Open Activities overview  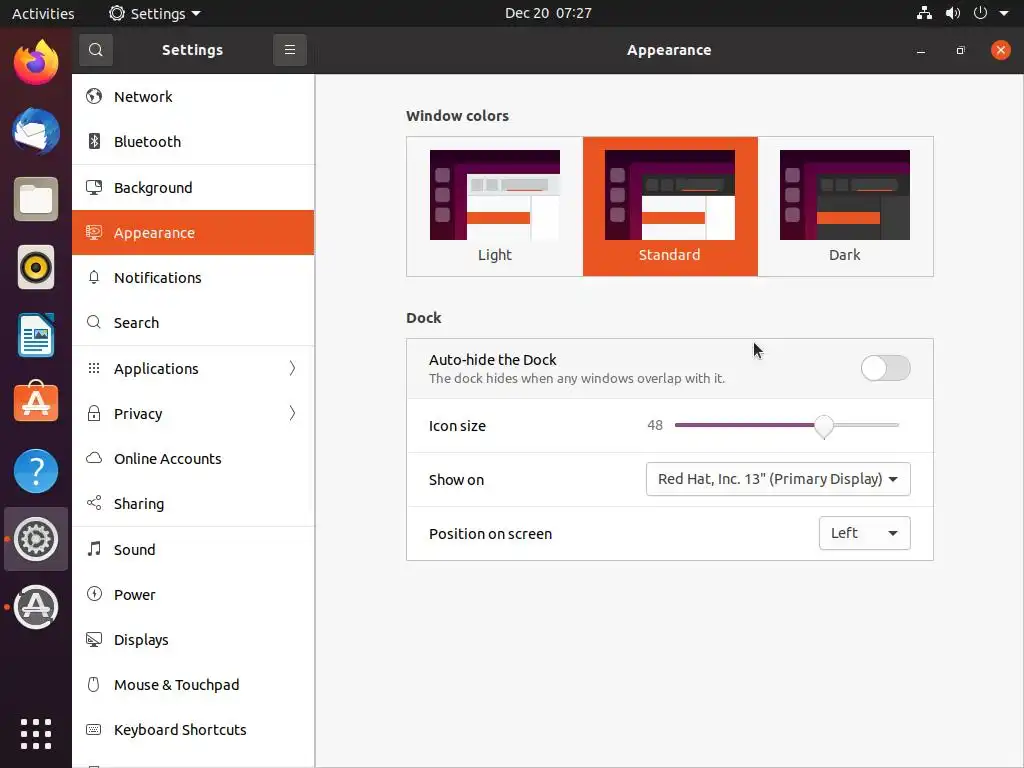(43, 13)
